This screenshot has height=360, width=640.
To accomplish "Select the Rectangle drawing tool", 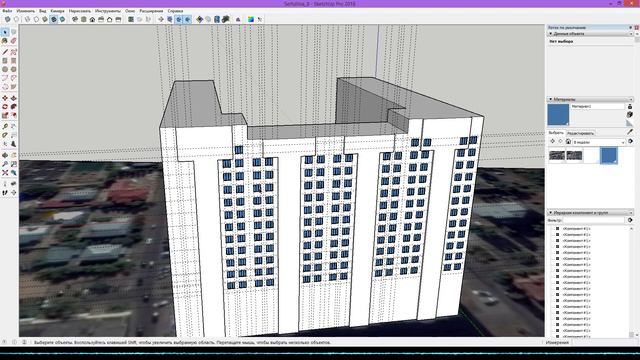I will point(5,61).
